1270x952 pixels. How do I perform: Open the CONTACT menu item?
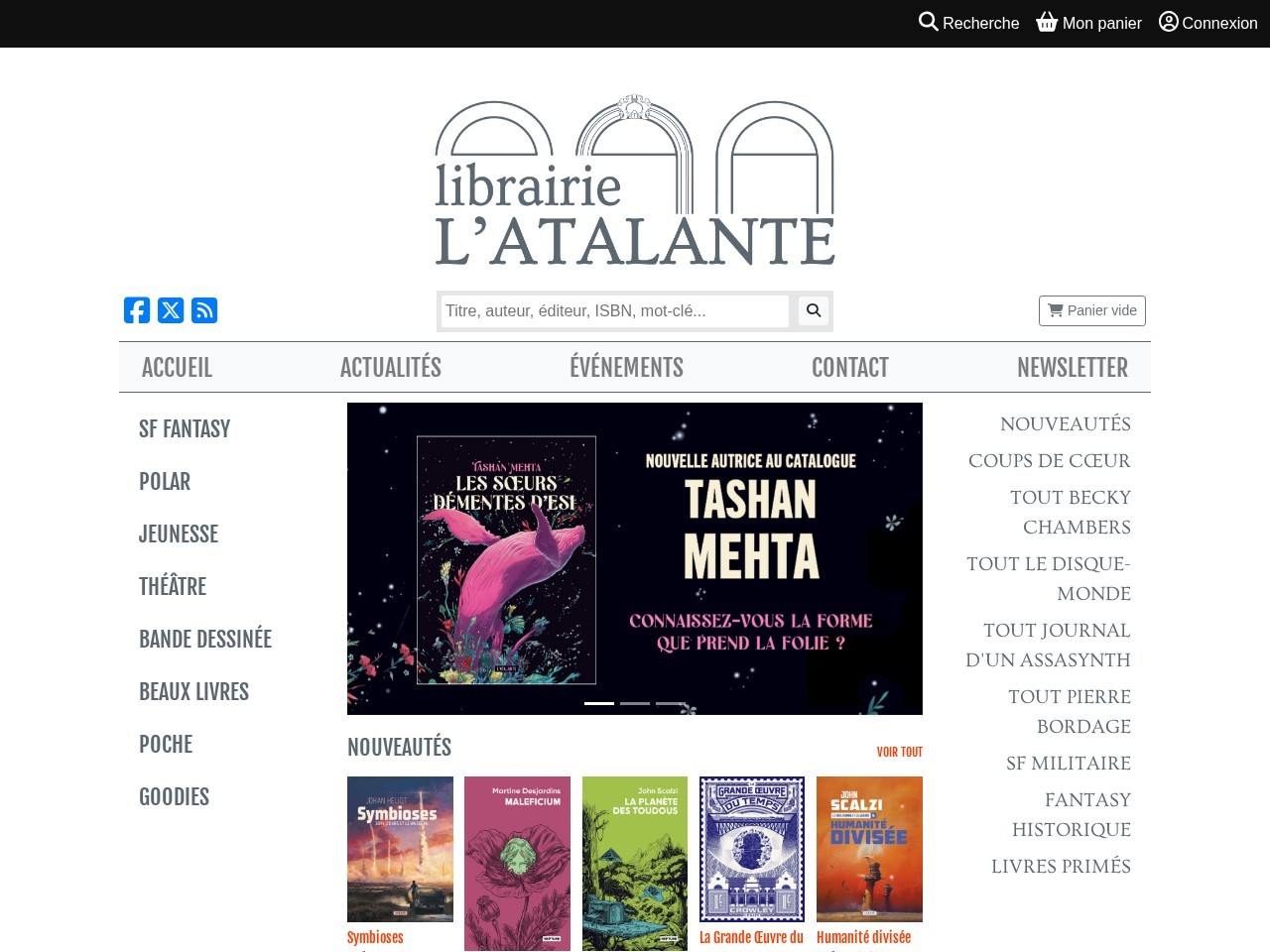tap(850, 367)
